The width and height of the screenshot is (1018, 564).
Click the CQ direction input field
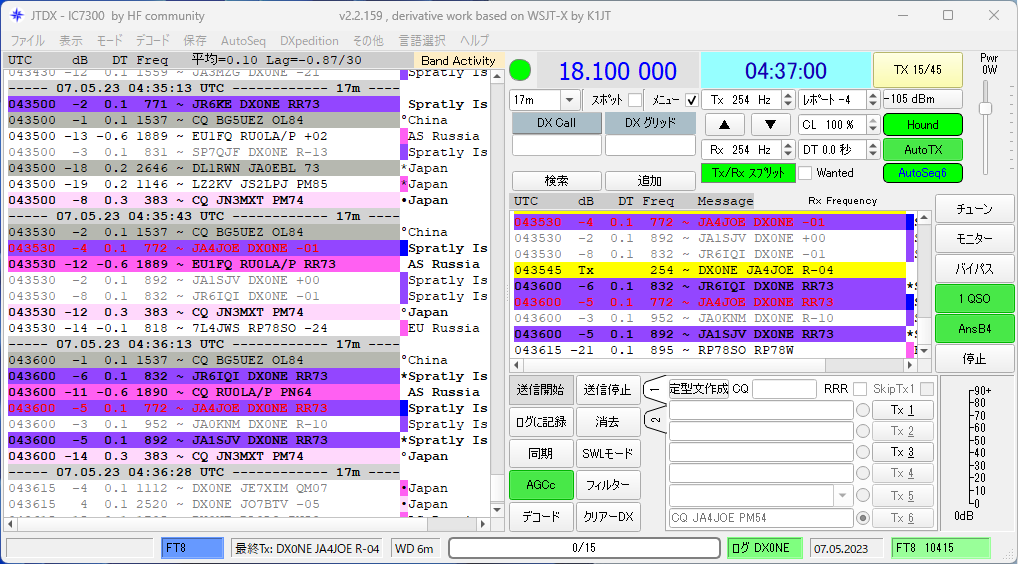(x=784, y=389)
